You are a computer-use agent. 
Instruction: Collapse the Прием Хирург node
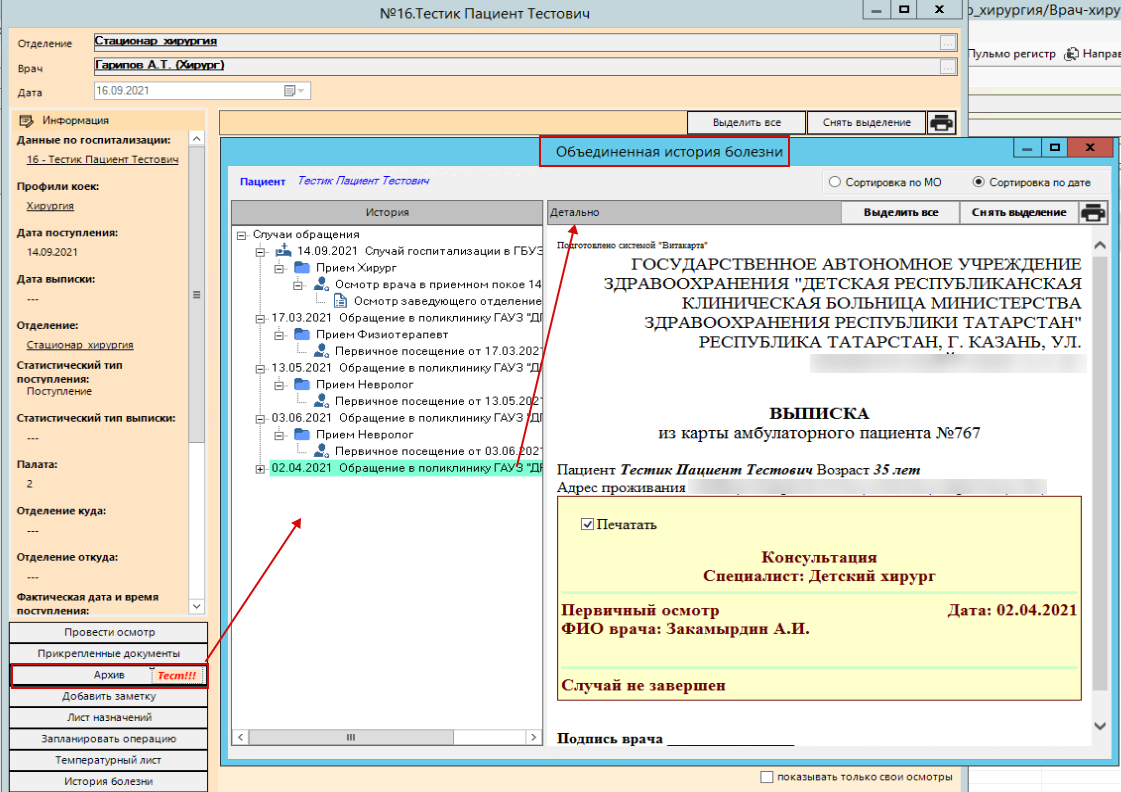[x=280, y=268]
